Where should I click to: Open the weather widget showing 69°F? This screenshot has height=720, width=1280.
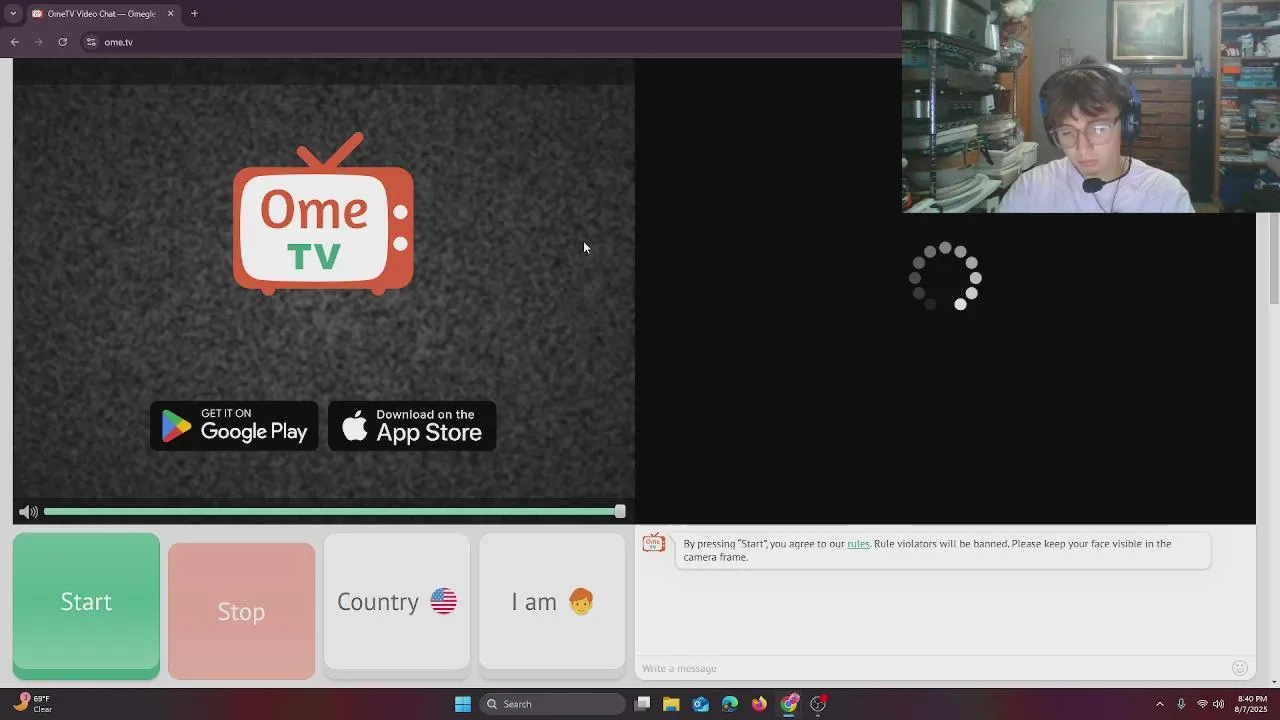click(32, 704)
